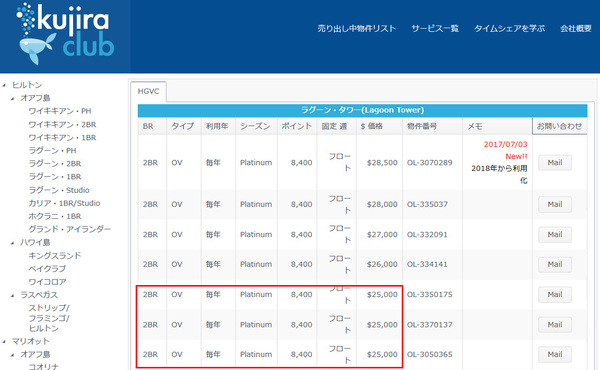Click property number OL-3070289
The width and height of the screenshot is (600, 370).
[430, 163]
